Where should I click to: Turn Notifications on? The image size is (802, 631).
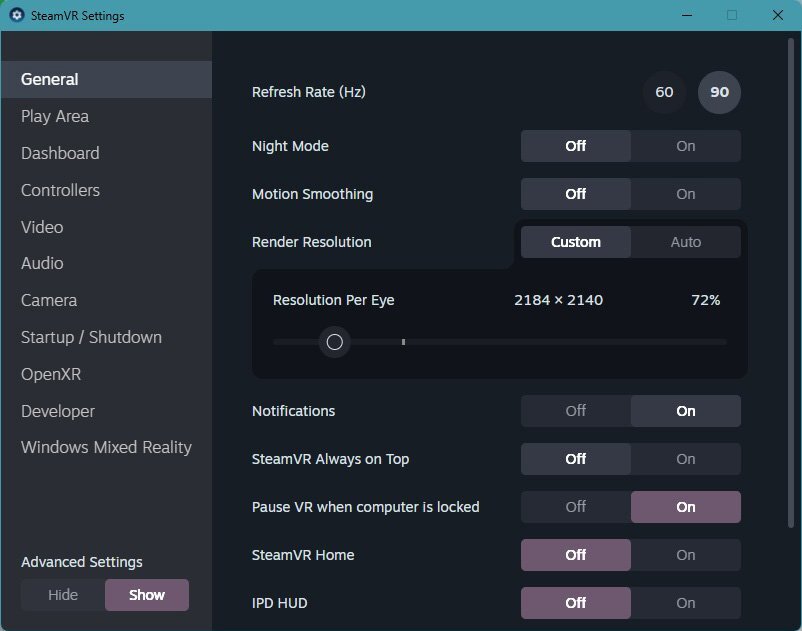685,411
